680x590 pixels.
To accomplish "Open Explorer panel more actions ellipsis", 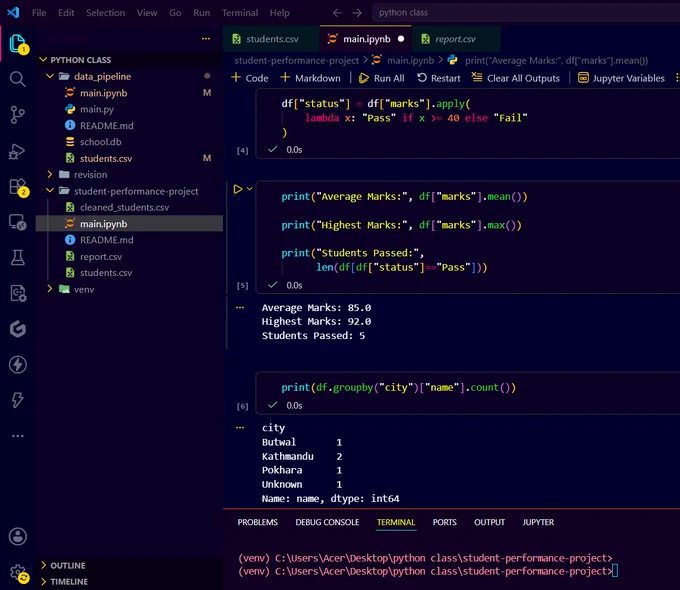I will (x=206, y=39).
